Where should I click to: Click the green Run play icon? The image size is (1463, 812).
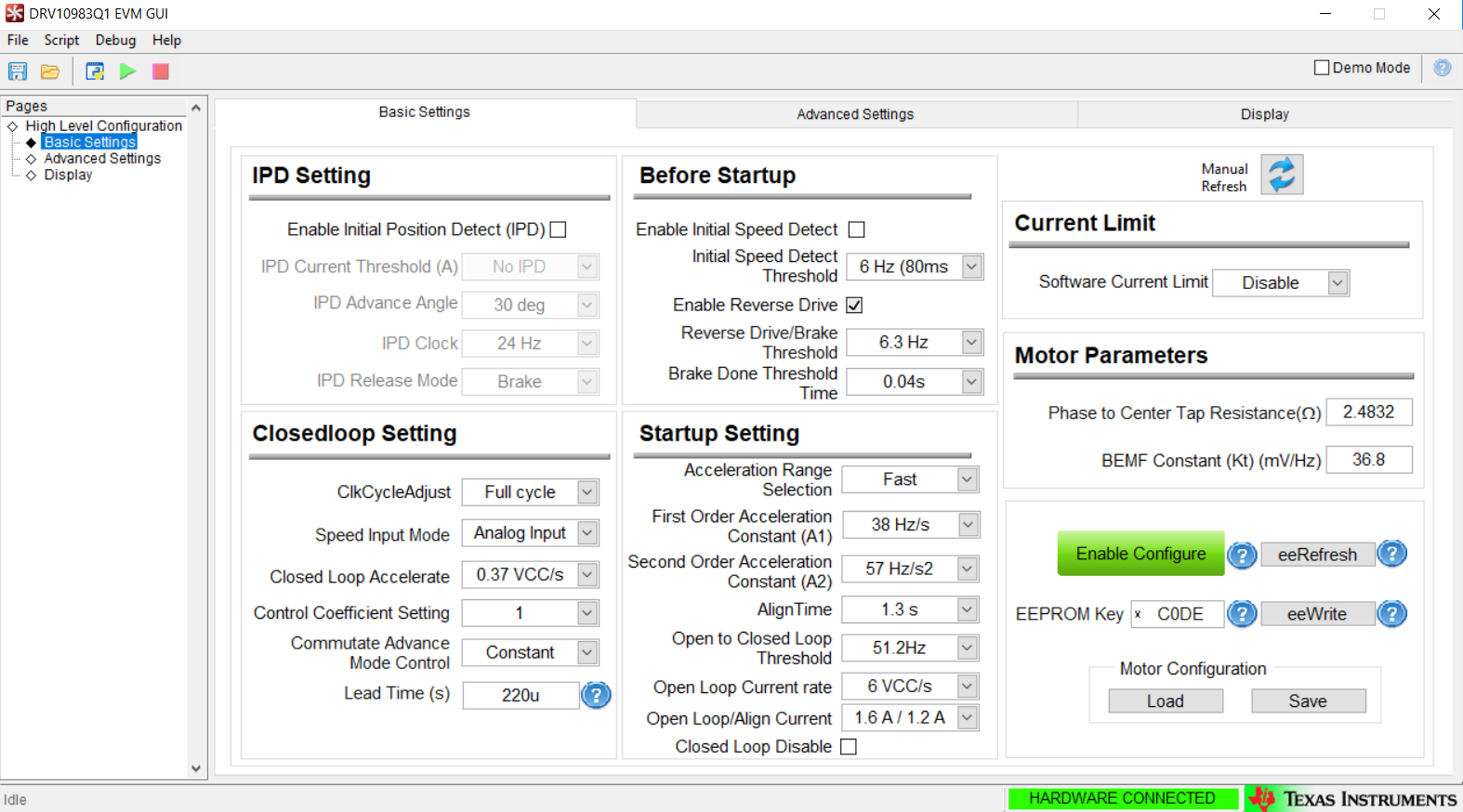[x=127, y=72]
